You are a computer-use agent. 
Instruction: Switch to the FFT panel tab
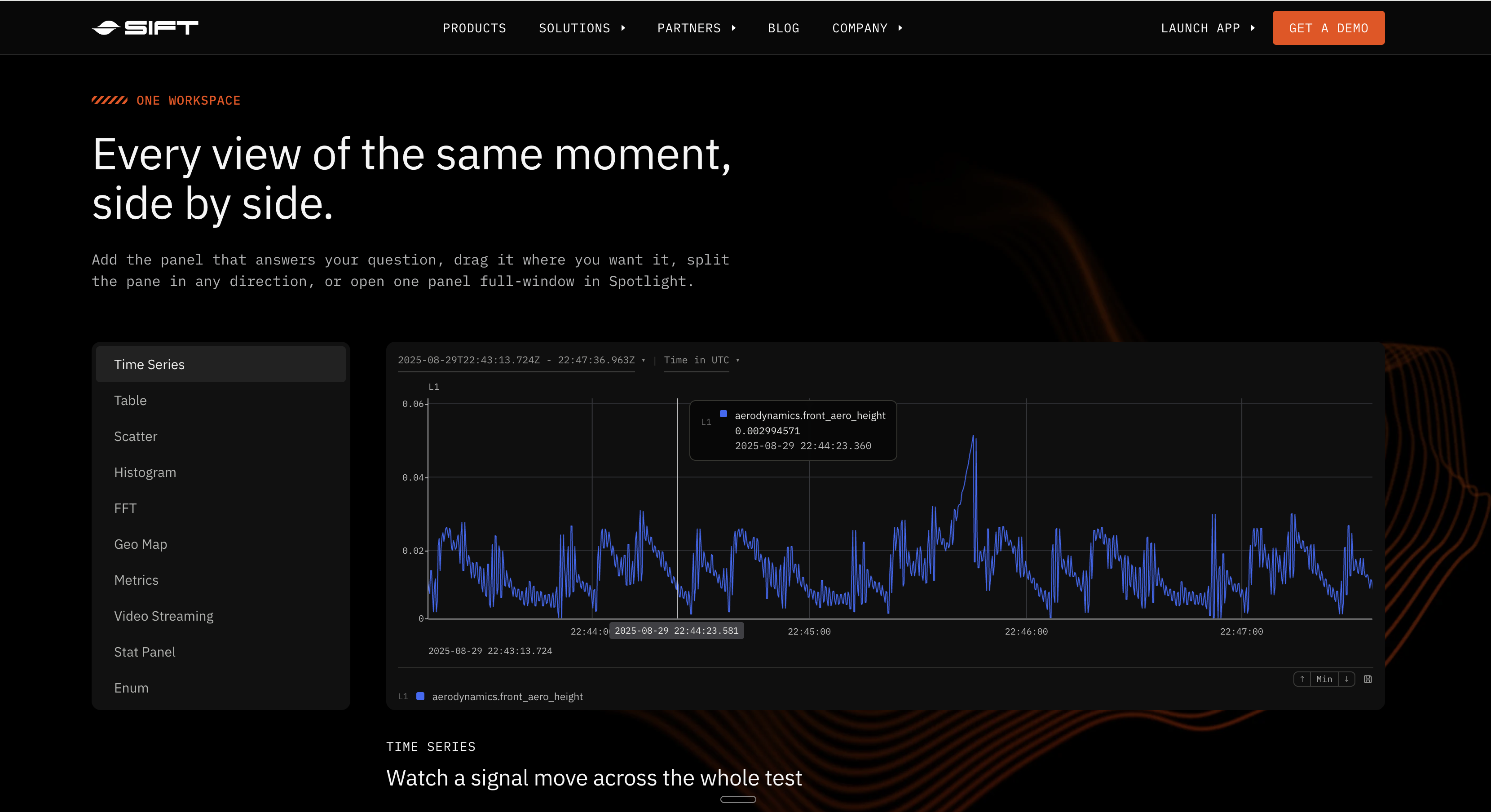(221, 508)
